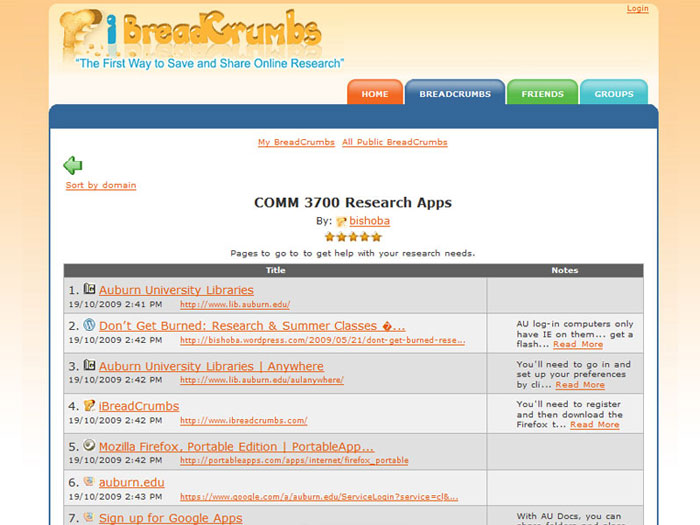This screenshot has width=700, height=525.
Task: Click the description text about research needs
Action: [353, 254]
